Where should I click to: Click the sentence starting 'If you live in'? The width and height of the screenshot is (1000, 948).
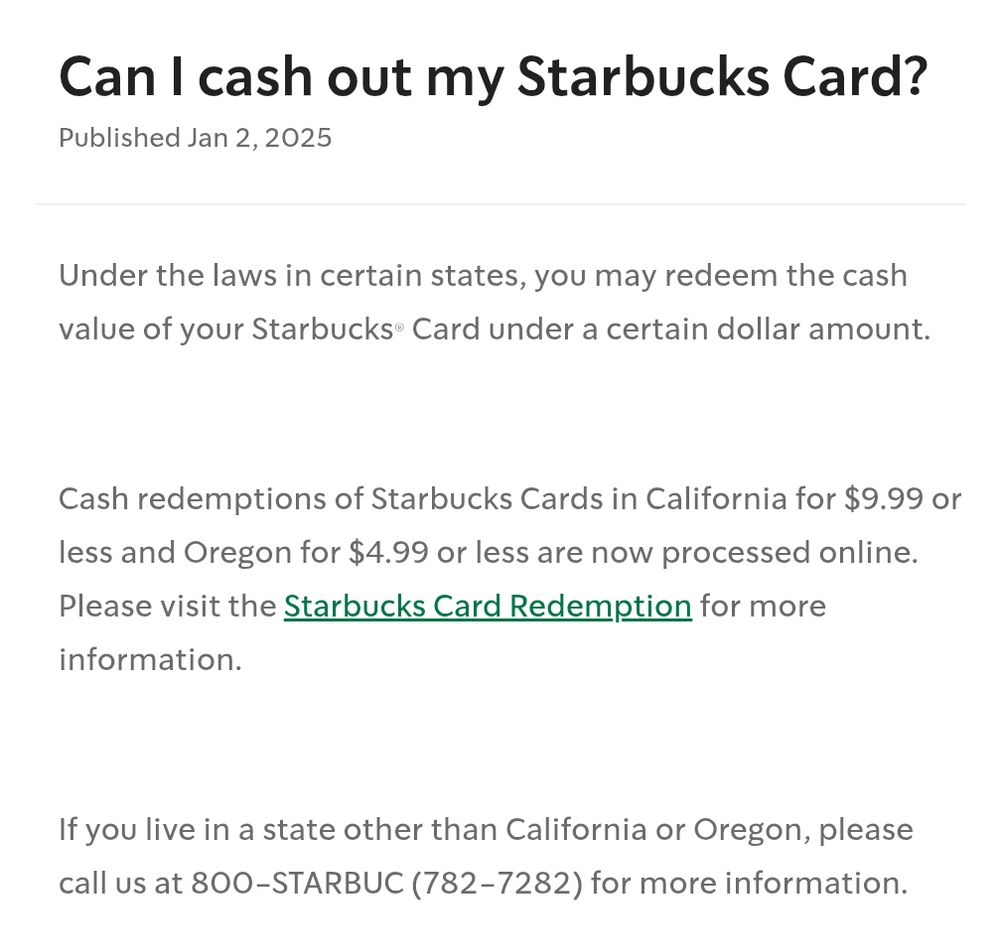[486, 856]
